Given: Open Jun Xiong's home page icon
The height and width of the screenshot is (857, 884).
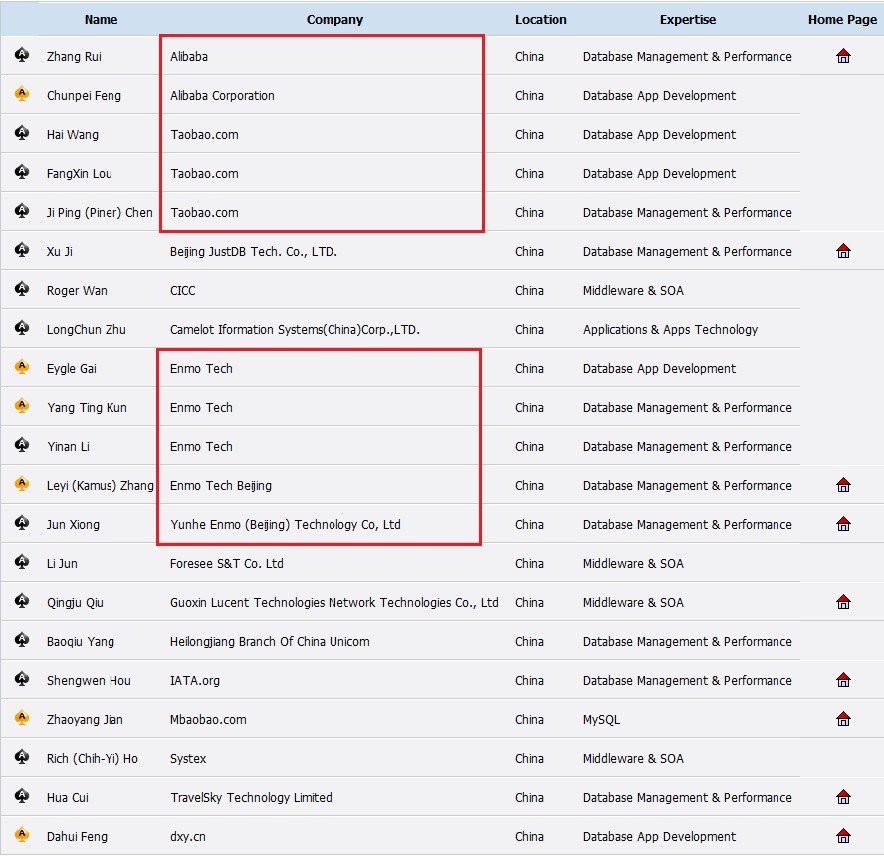Looking at the screenshot, I should pyautogui.click(x=843, y=524).
